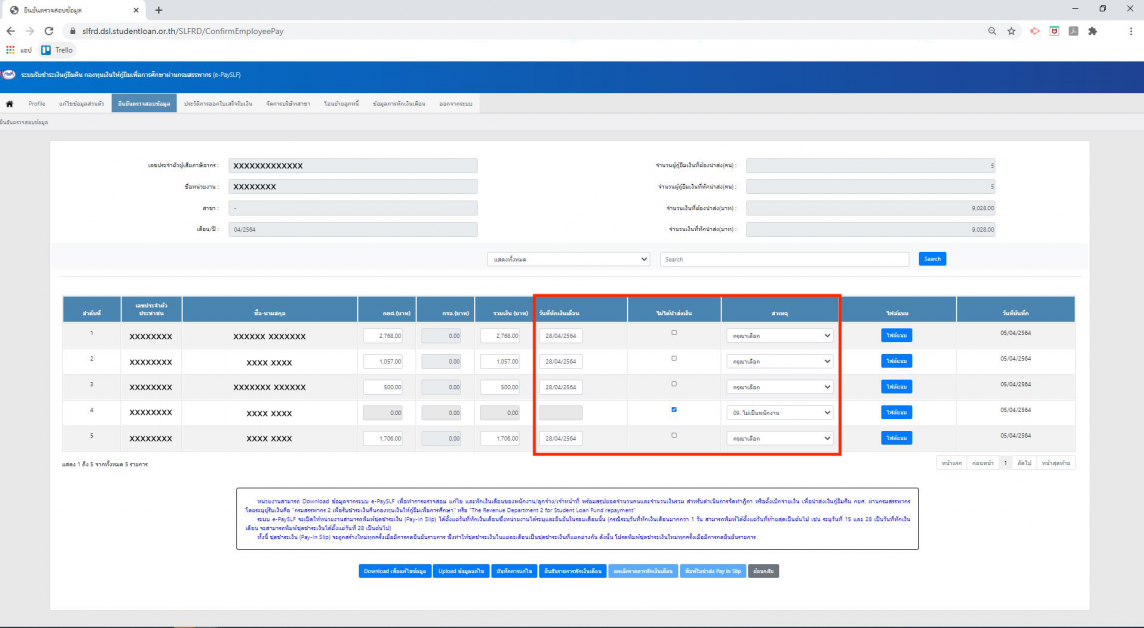
Task: Click the next page pagination button
Action: (x=1024, y=463)
